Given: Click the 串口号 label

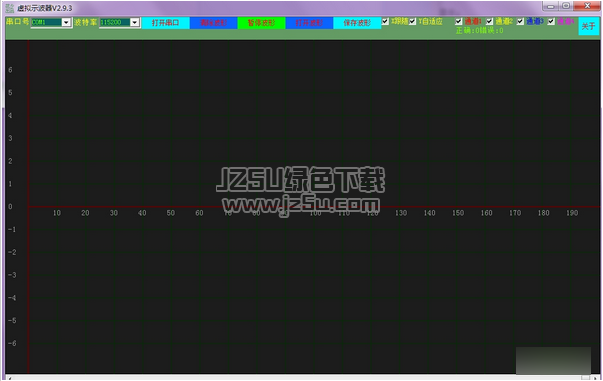Looking at the screenshot, I should [x=18, y=22].
